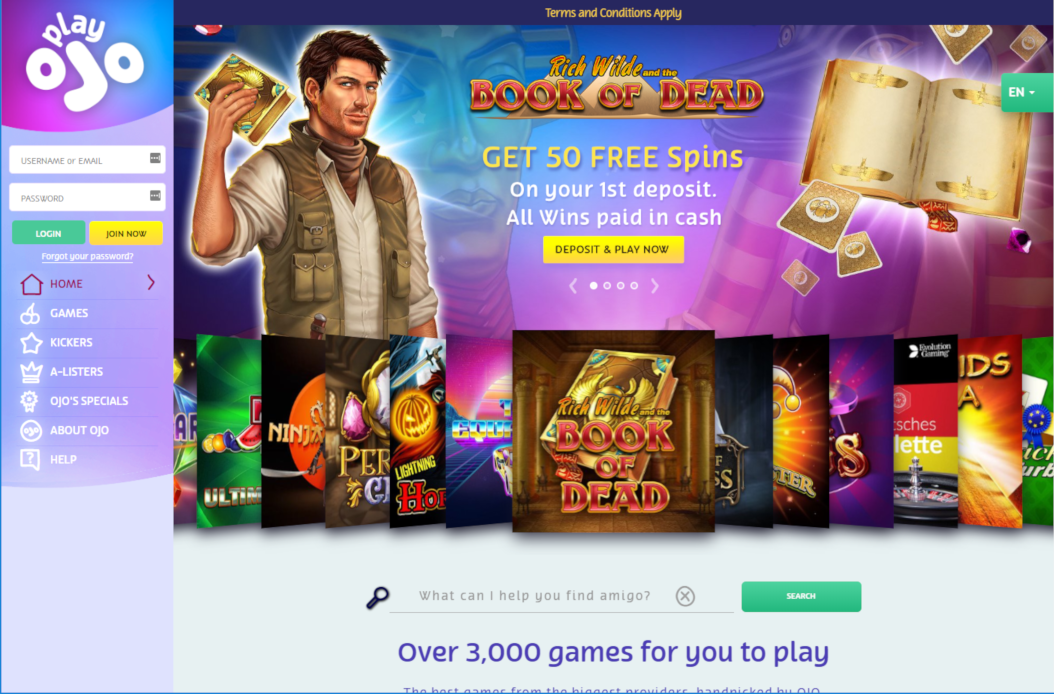Viewport: 1054px width, 694px height.
Task: Click the PlayOJO logo
Action: pos(85,62)
